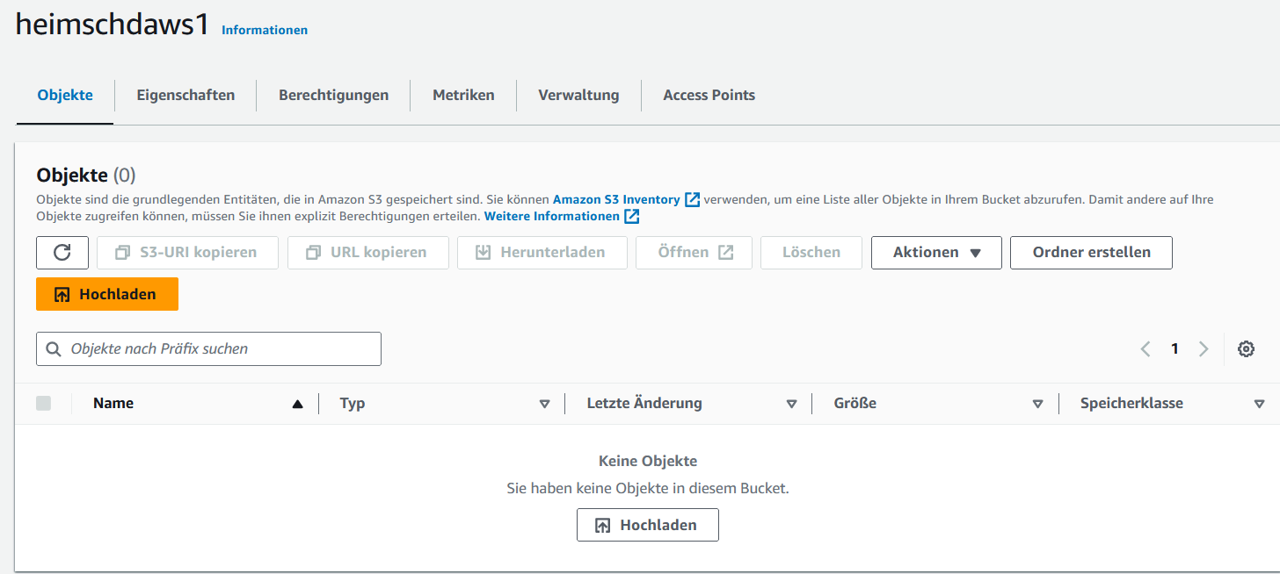Click external link icon beside Weitere Informationen
This screenshot has width=1280, height=574.
pyautogui.click(x=632, y=217)
